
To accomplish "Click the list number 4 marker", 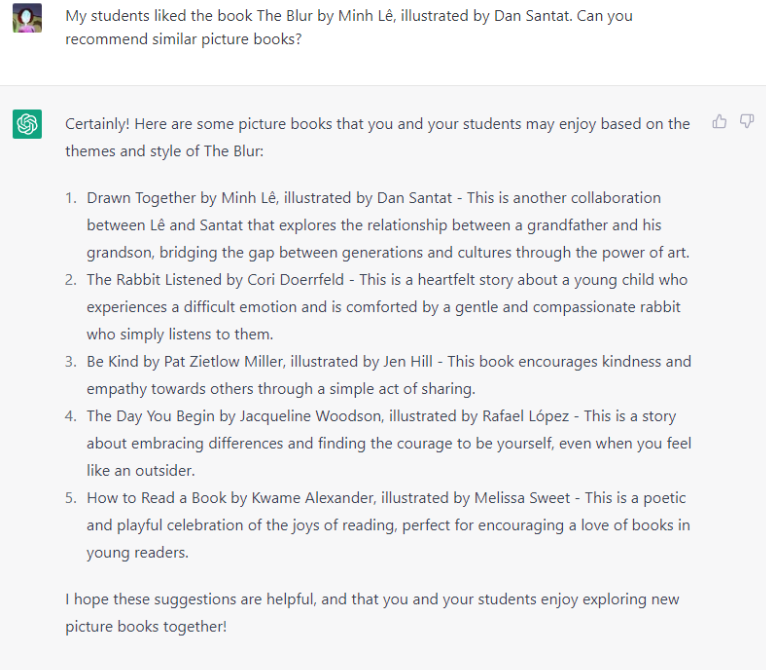I will click(x=71, y=416).
